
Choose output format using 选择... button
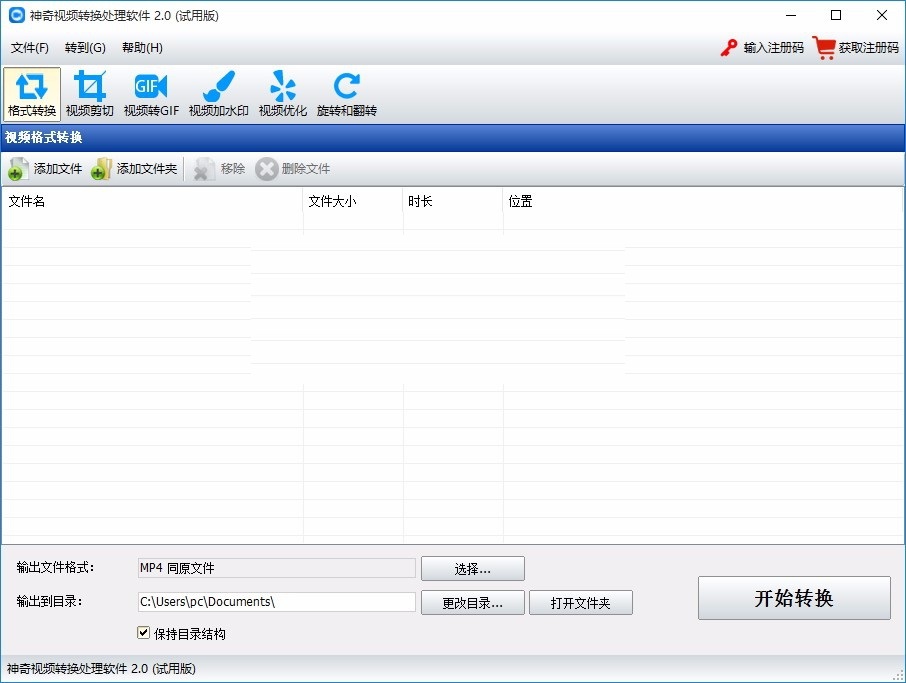point(472,568)
